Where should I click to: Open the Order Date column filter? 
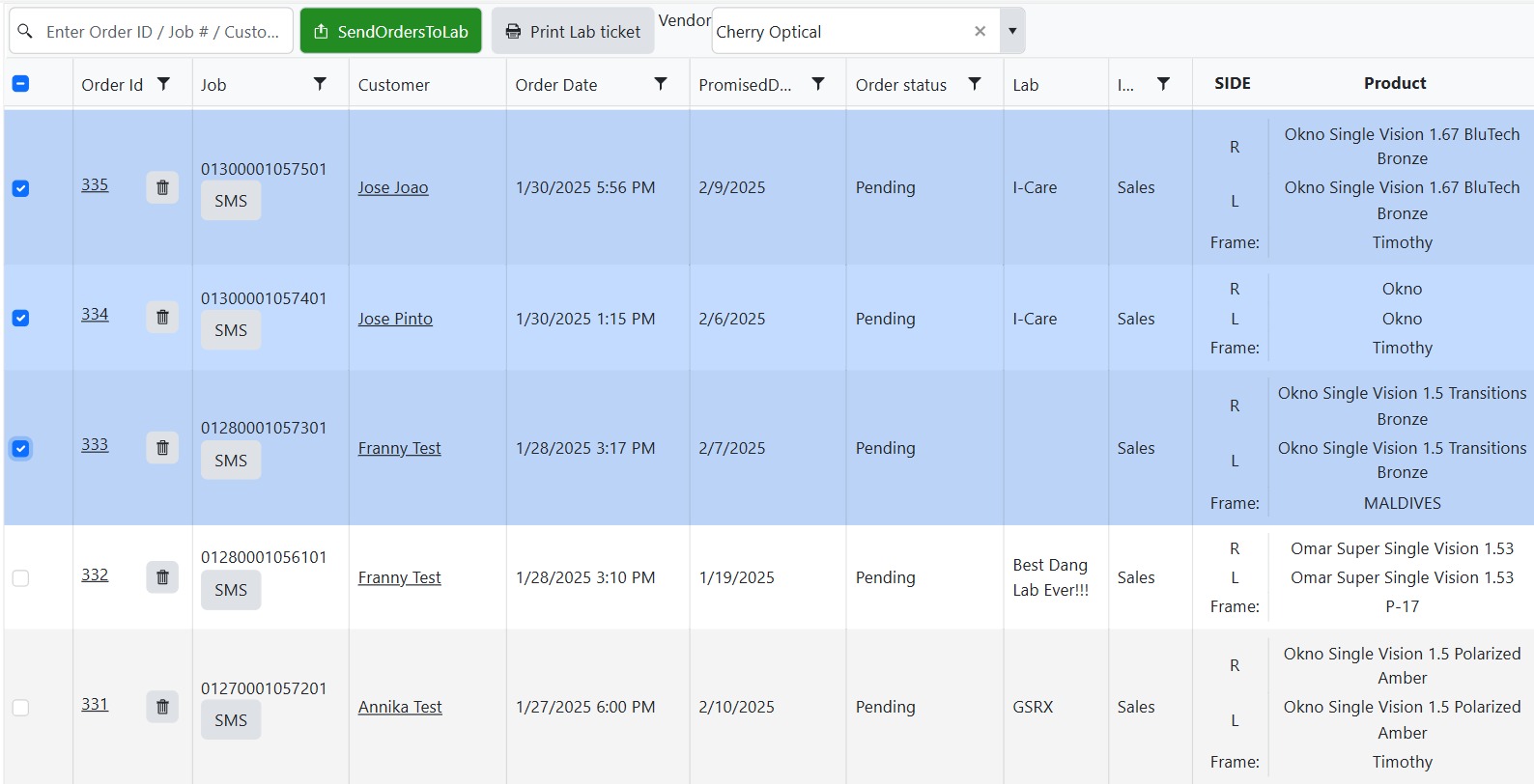click(661, 84)
